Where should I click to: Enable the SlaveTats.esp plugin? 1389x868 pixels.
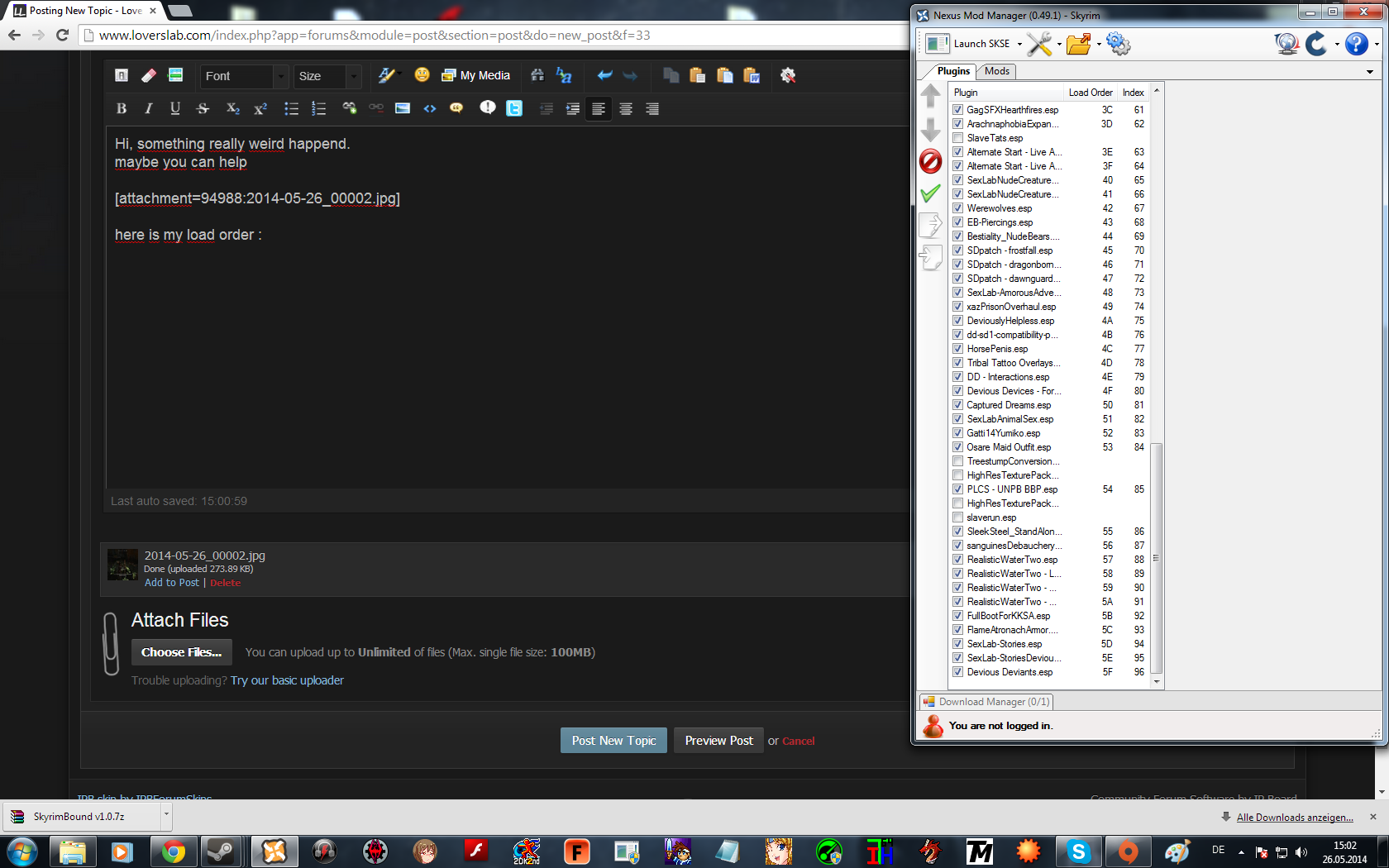[x=957, y=138]
